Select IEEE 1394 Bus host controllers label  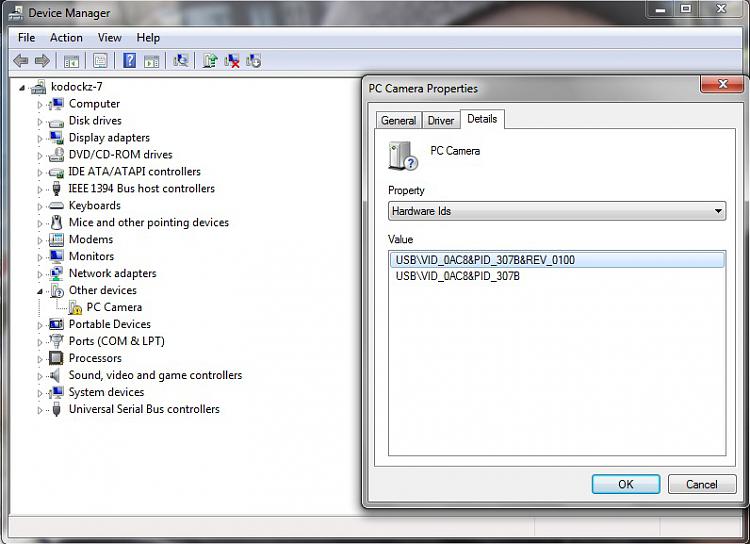click(142, 188)
